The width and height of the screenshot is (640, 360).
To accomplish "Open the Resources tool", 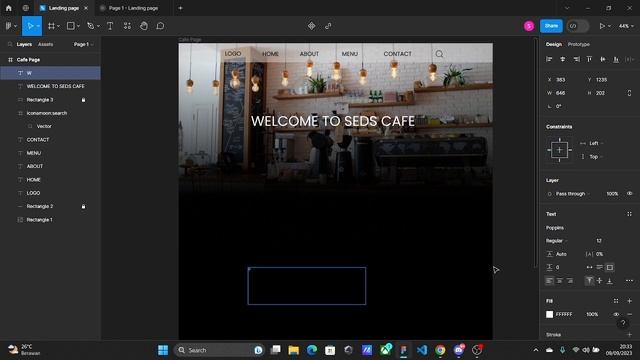I will click(127, 26).
